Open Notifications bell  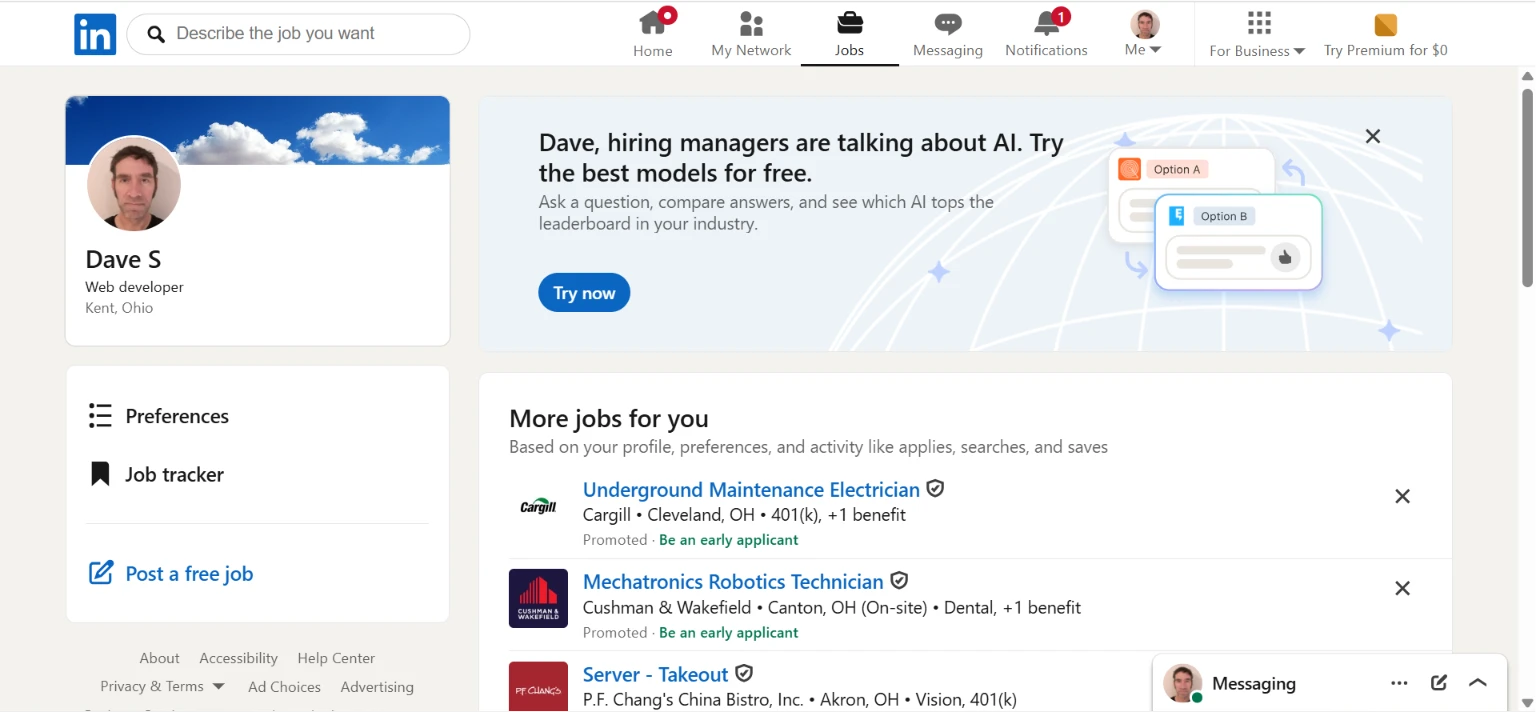click(x=1046, y=34)
